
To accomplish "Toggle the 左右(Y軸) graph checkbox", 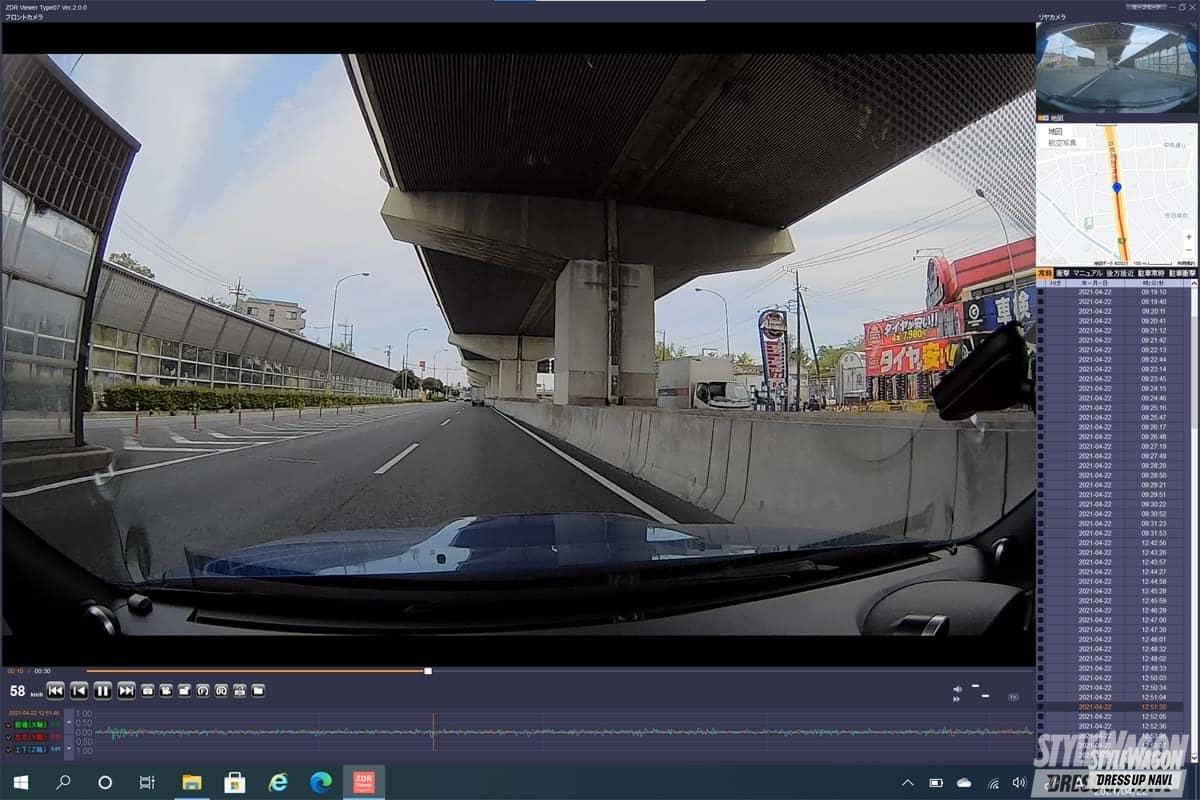I will point(8,737).
